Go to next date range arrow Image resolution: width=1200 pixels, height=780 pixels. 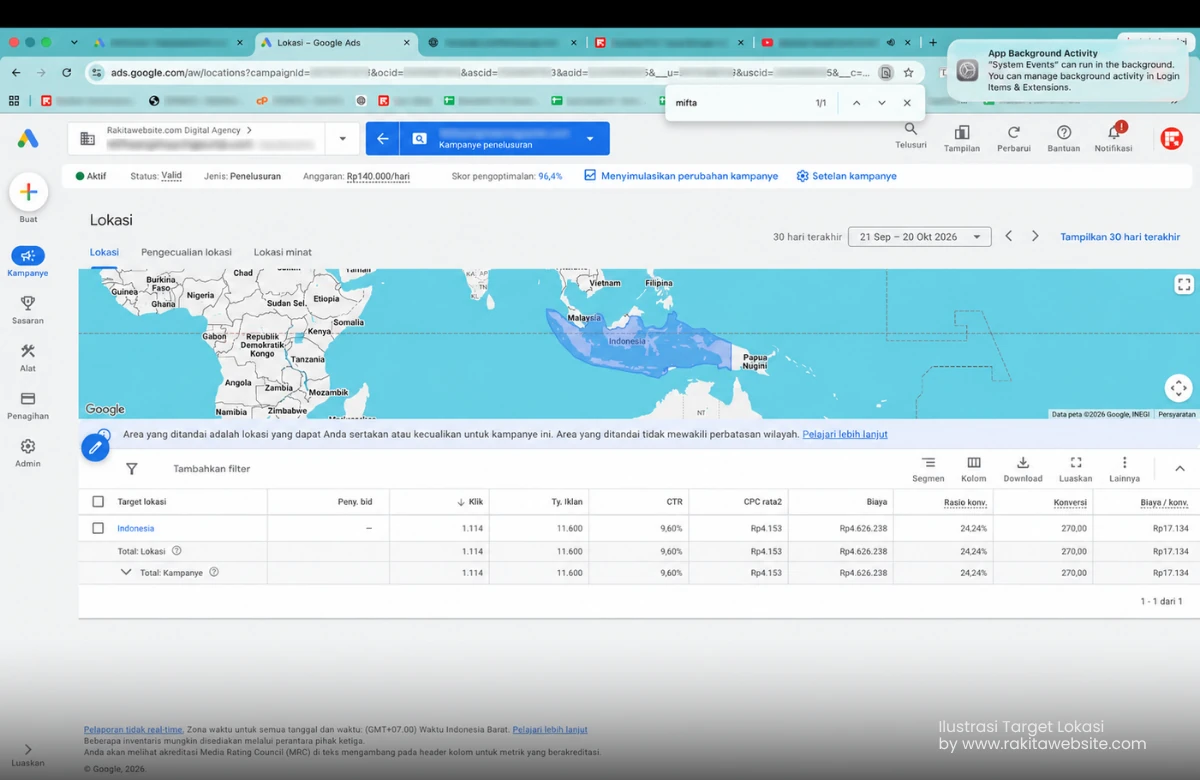click(1035, 236)
